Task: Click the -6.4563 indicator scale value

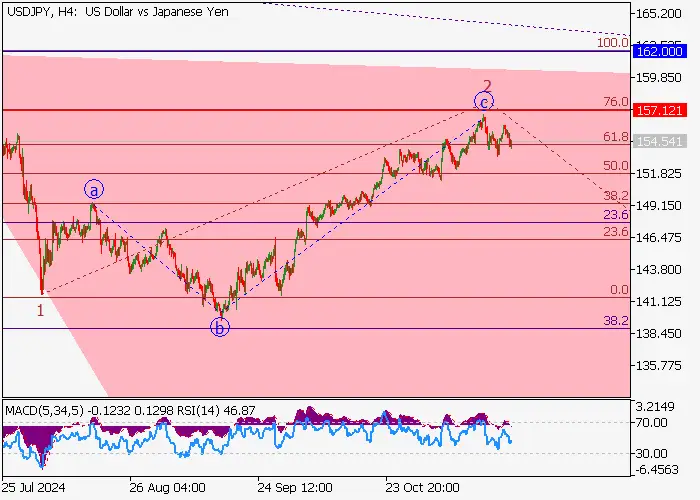Action: (658, 470)
